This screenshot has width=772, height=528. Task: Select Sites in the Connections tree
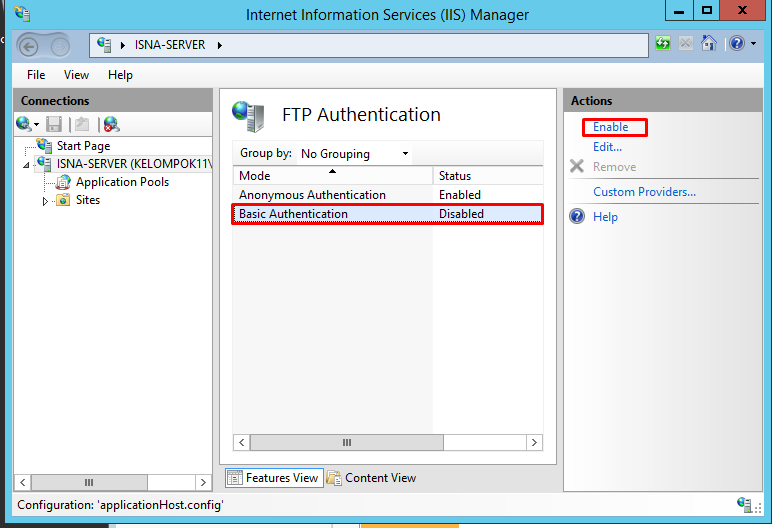[x=88, y=199]
